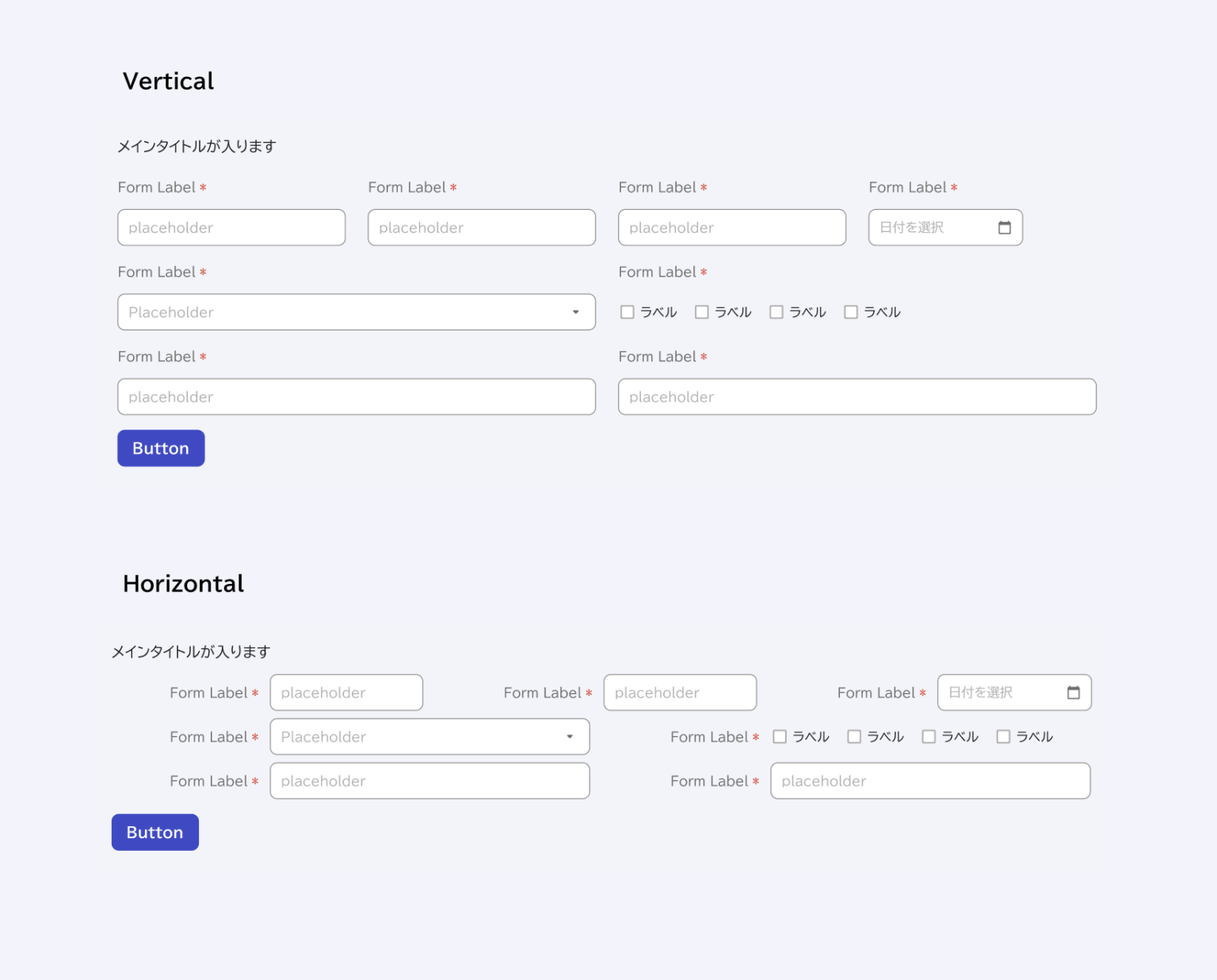The height and width of the screenshot is (980, 1217).
Task: Check the second ラベル checkbox in the Vertical section
Action: point(701,311)
